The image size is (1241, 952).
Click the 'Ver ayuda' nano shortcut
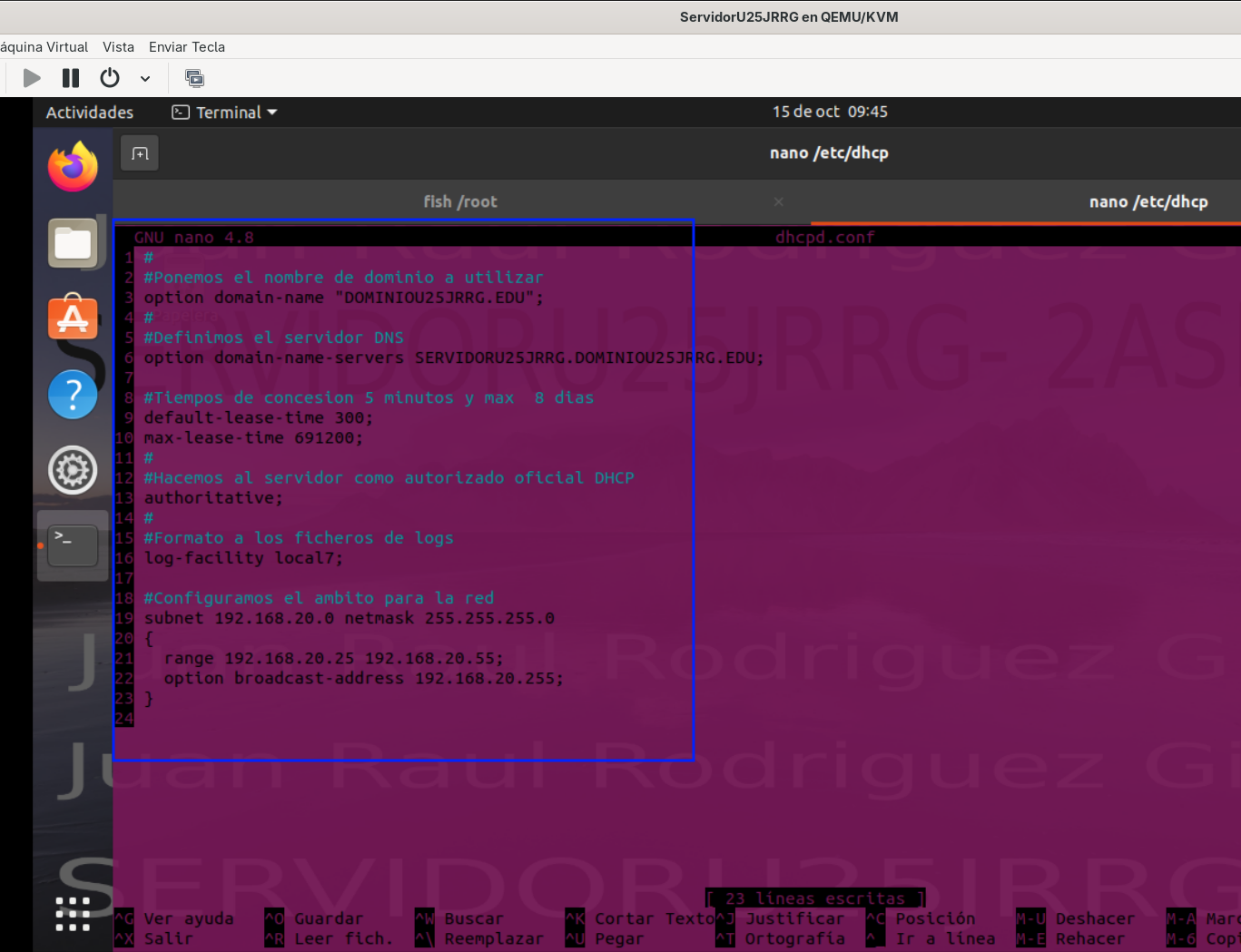[188, 918]
